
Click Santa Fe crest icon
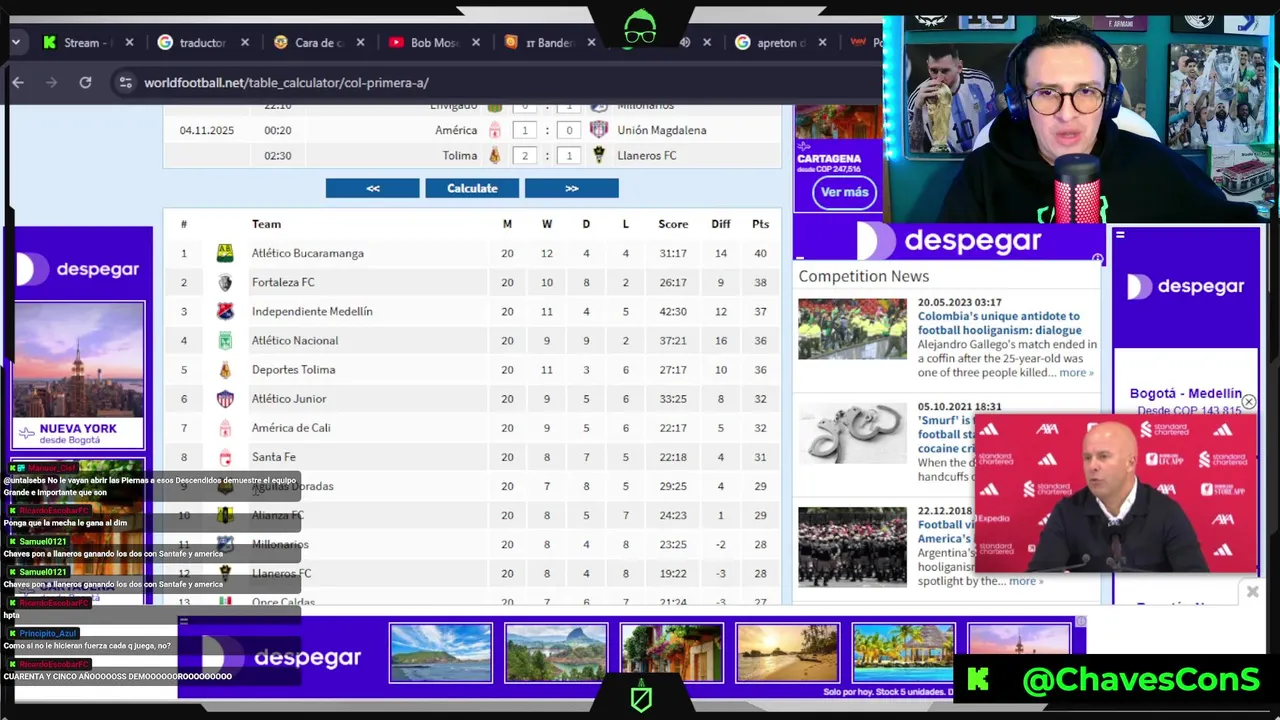point(225,457)
